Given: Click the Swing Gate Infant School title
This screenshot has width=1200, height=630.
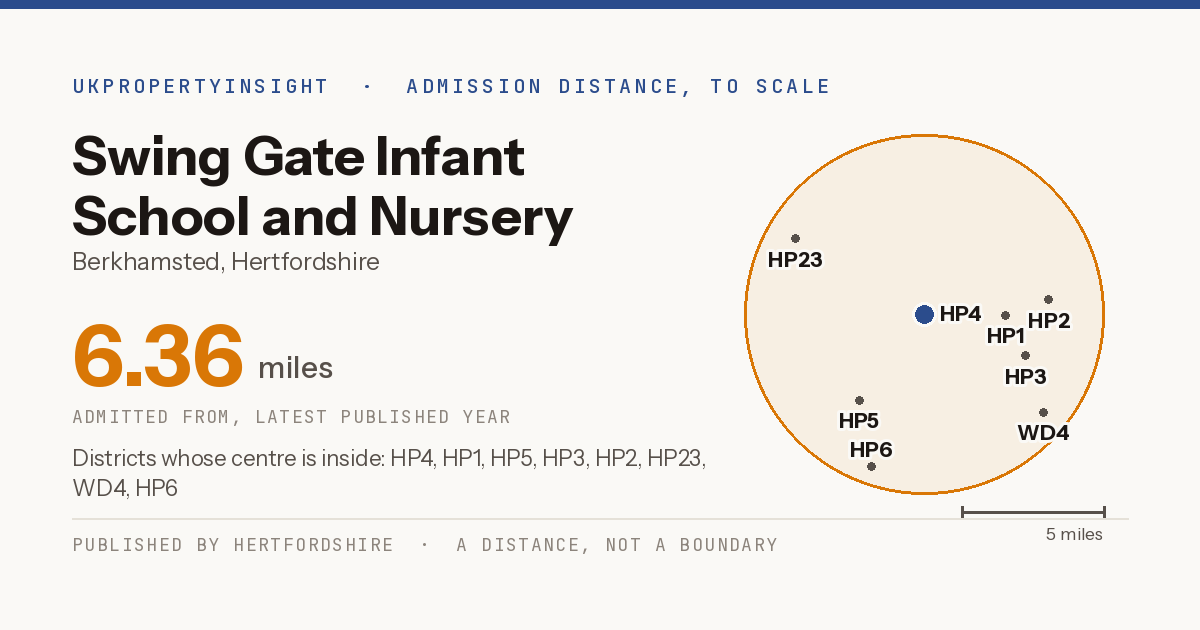Looking at the screenshot, I should tap(322, 187).
